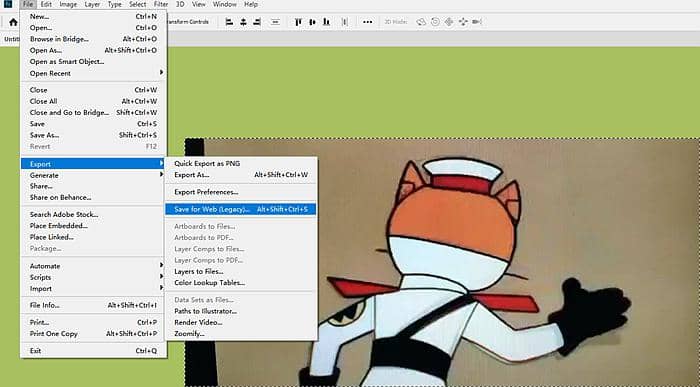Select the align left edges icon
700x387 pixels.
229,22
